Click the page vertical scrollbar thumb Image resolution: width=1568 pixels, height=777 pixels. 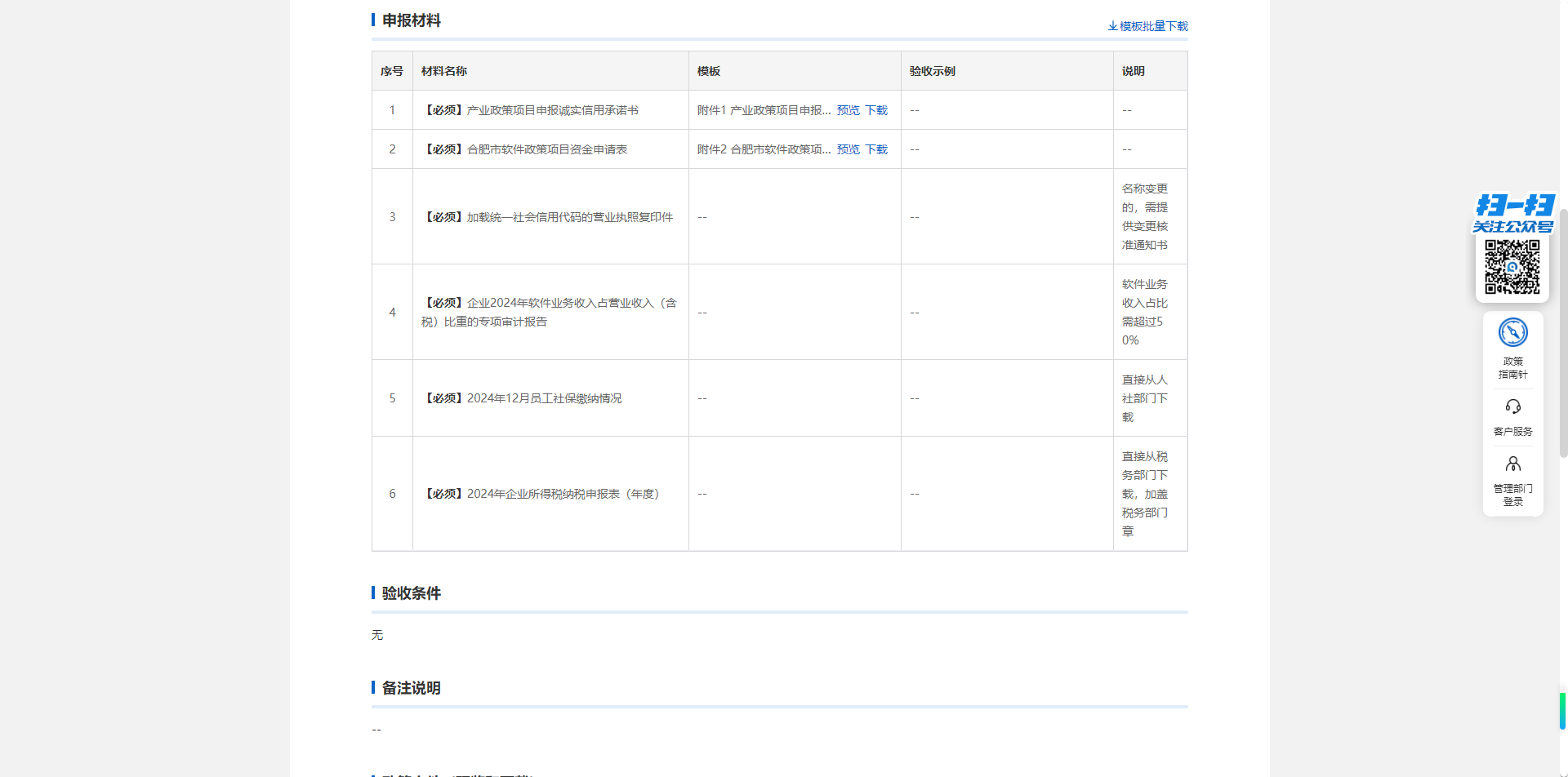[1563, 326]
